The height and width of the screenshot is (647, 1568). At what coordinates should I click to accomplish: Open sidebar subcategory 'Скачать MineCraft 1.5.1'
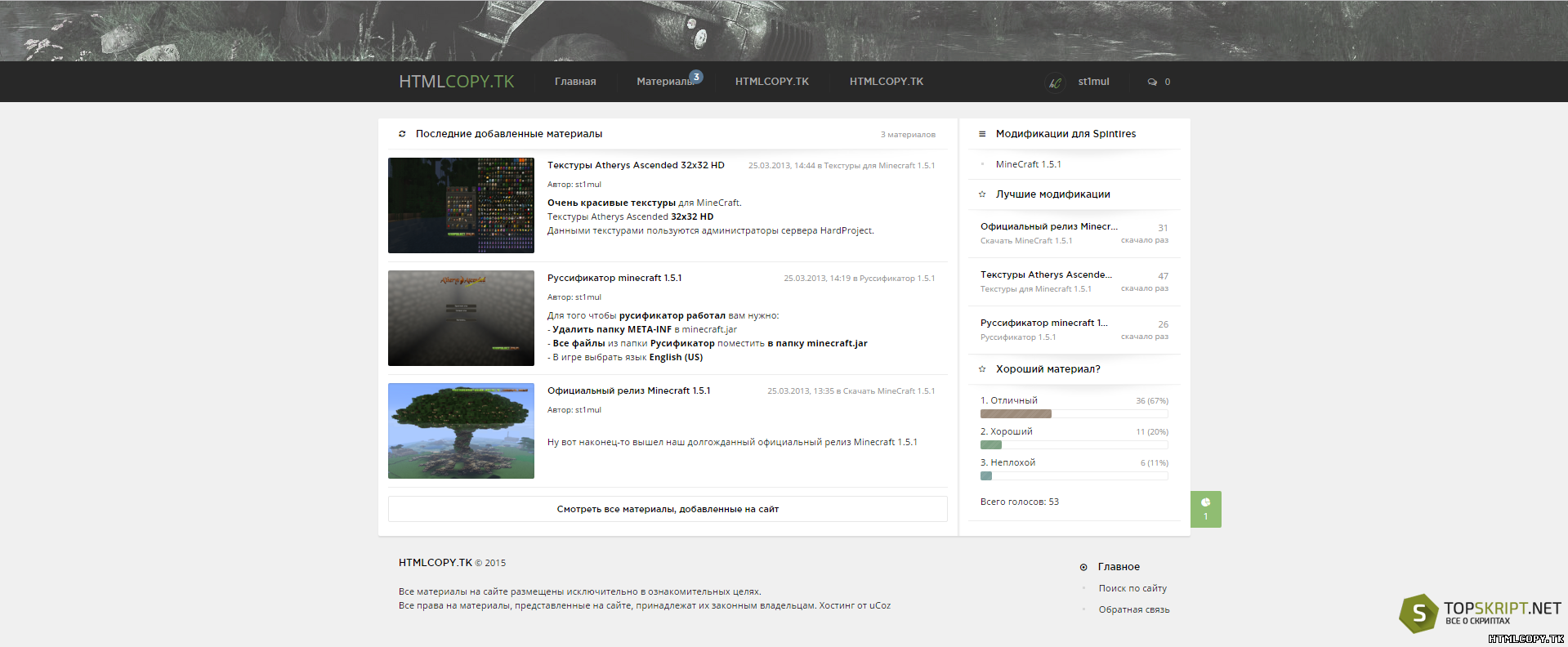pyautogui.click(x=1026, y=241)
